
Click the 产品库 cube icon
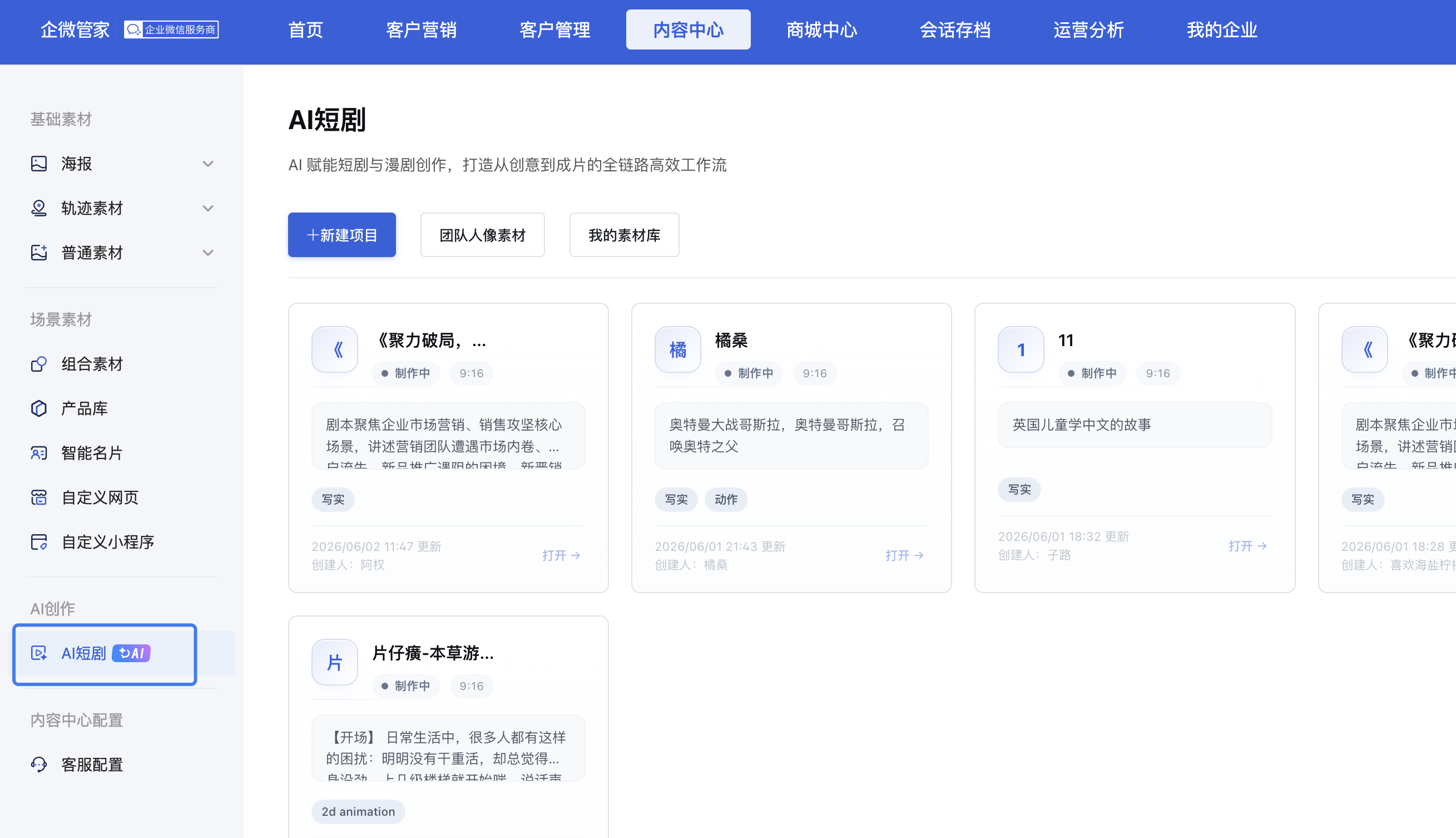(38, 408)
